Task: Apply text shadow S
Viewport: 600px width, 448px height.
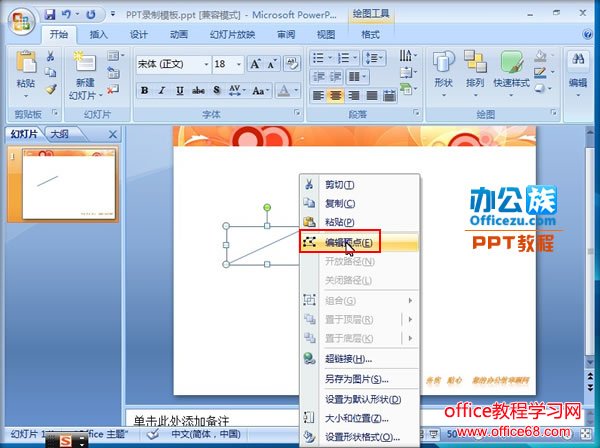Action: [217, 91]
